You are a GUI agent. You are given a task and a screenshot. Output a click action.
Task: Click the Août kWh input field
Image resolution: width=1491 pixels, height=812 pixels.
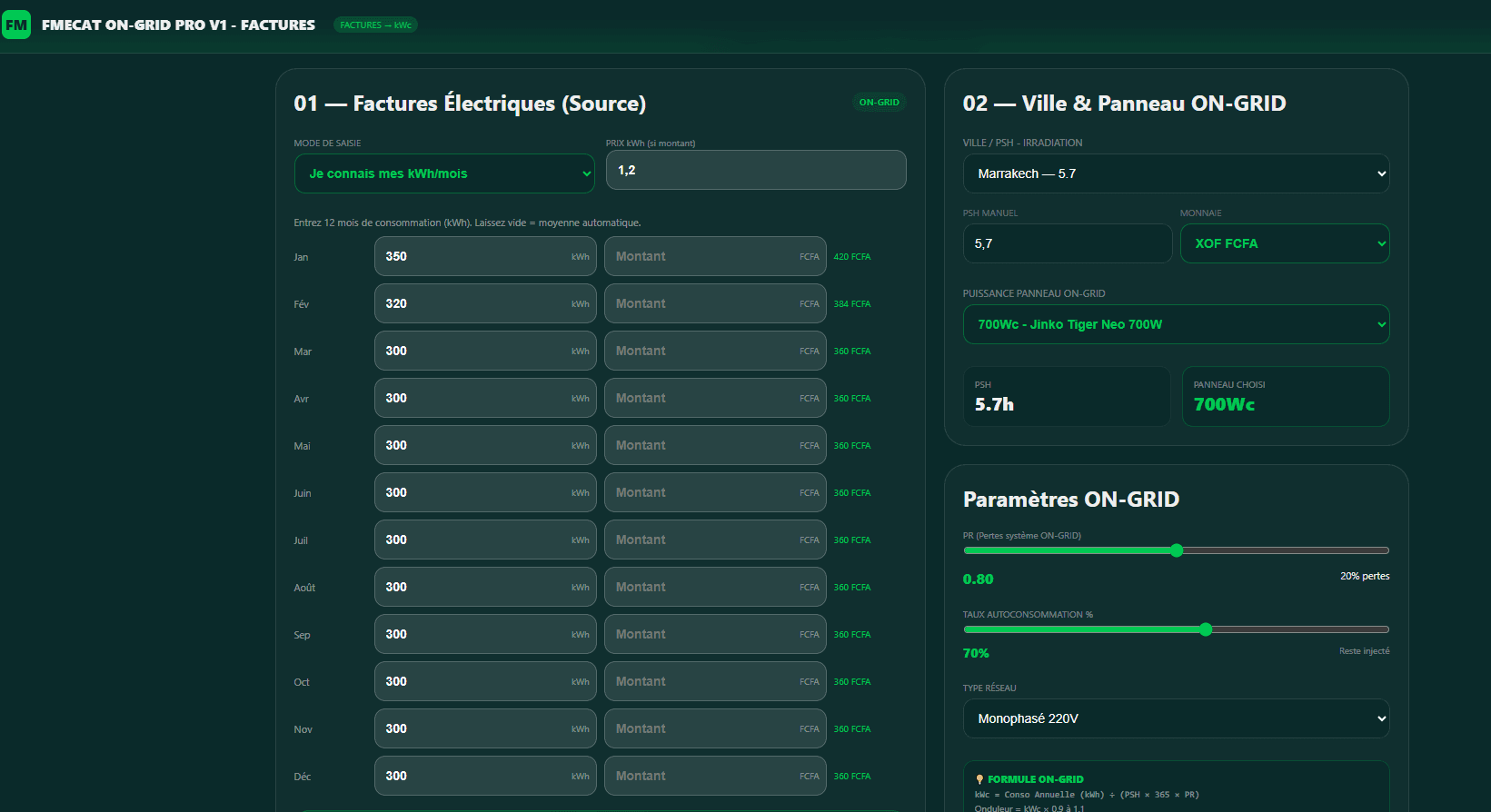tap(485, 587)
